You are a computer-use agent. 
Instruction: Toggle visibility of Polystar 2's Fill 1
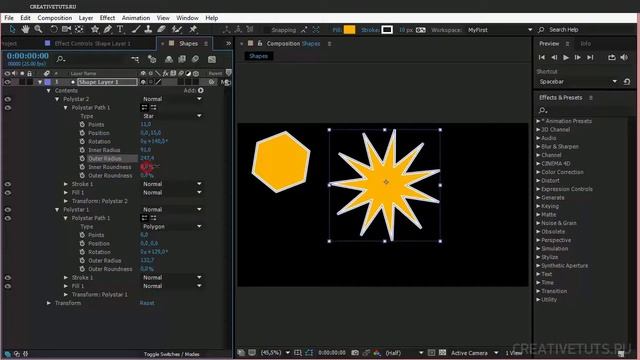(x=7, y=193)
